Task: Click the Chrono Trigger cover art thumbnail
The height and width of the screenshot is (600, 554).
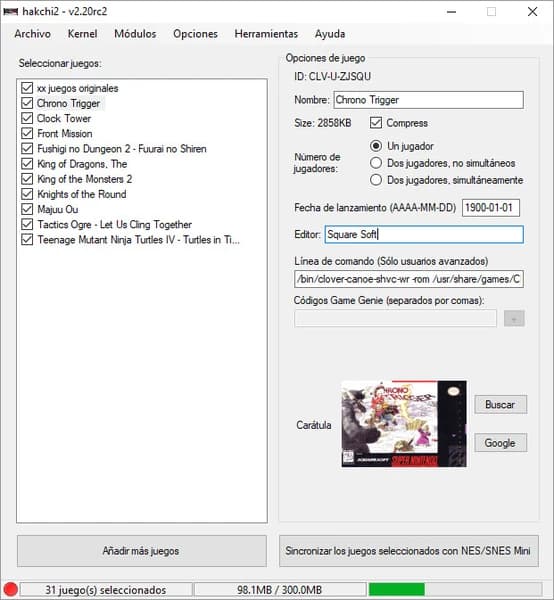Action: [x=404, y=424]
